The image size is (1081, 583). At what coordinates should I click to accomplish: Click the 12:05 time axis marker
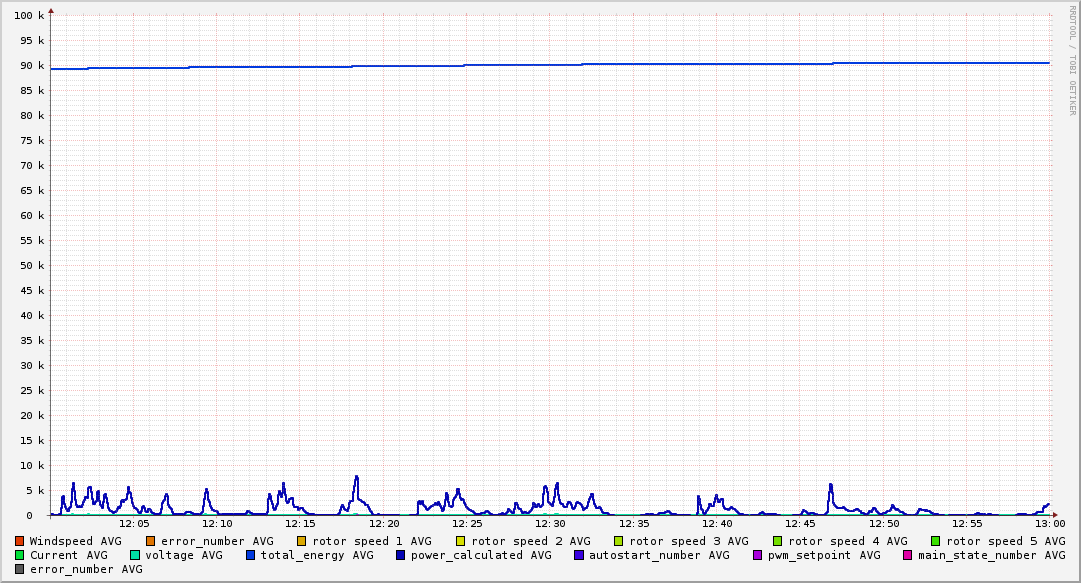[134, 523]
